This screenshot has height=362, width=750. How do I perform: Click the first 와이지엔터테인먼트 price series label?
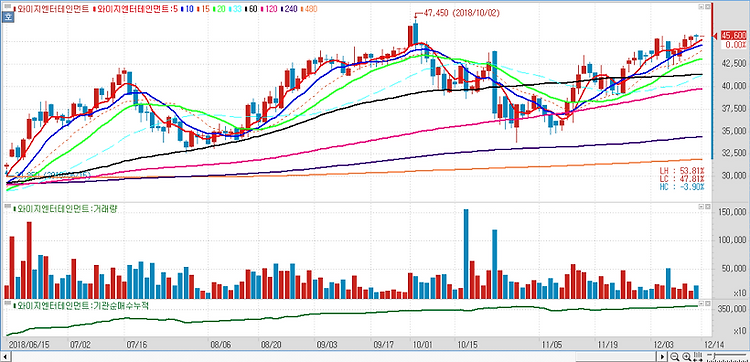(52, 9)
